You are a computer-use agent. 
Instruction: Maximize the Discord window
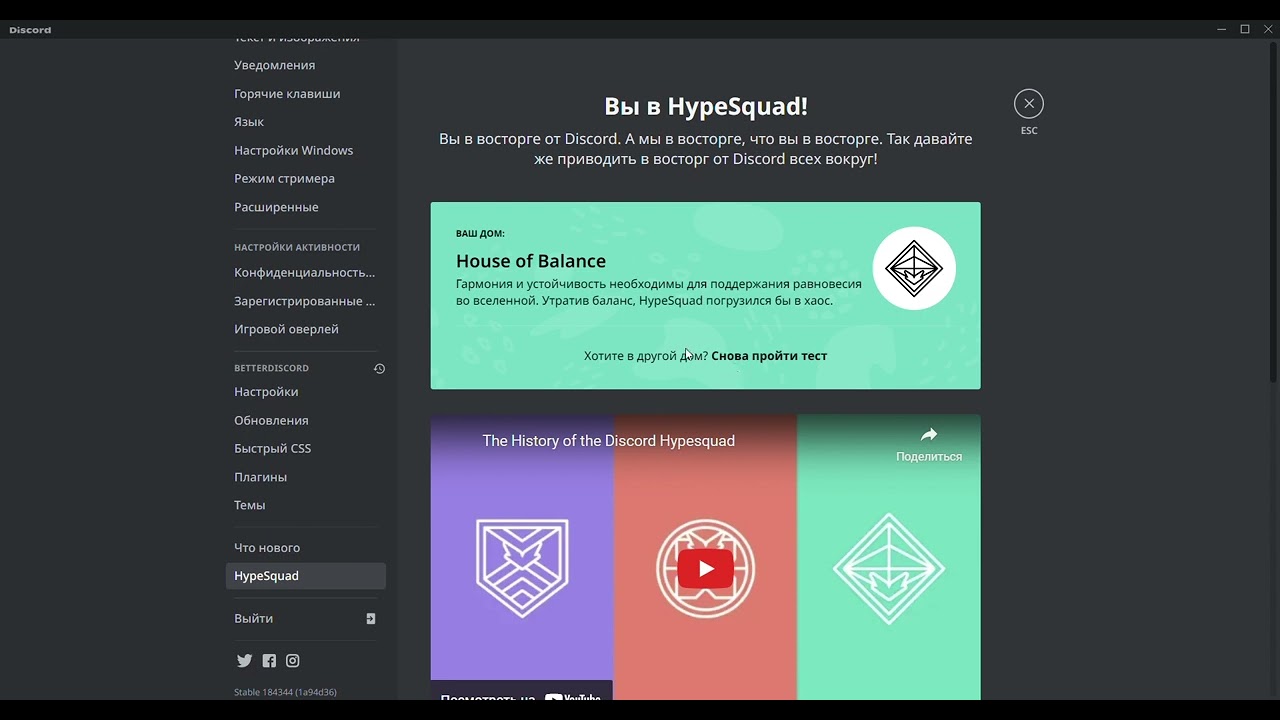click(x=1245, y=29)
